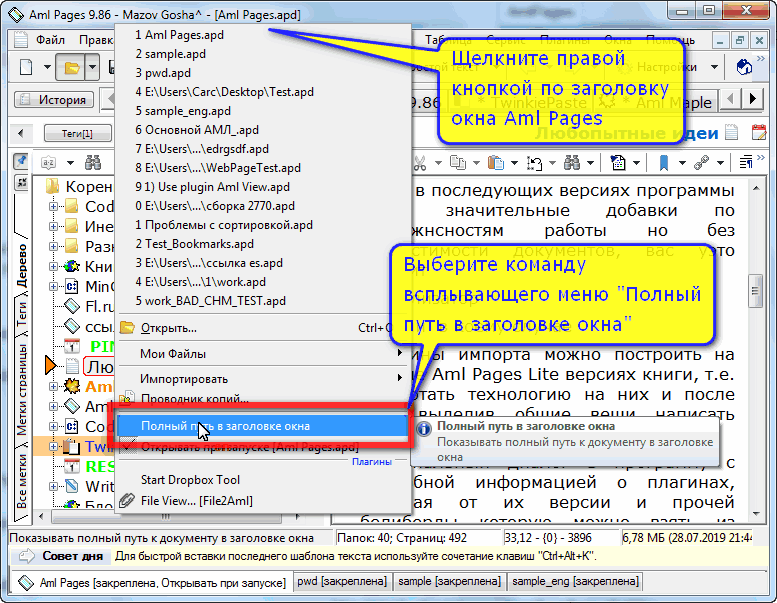Click the editor scrollbar down arrow
This screenshot has height=603, width=777.
click(x=756, y=514)
